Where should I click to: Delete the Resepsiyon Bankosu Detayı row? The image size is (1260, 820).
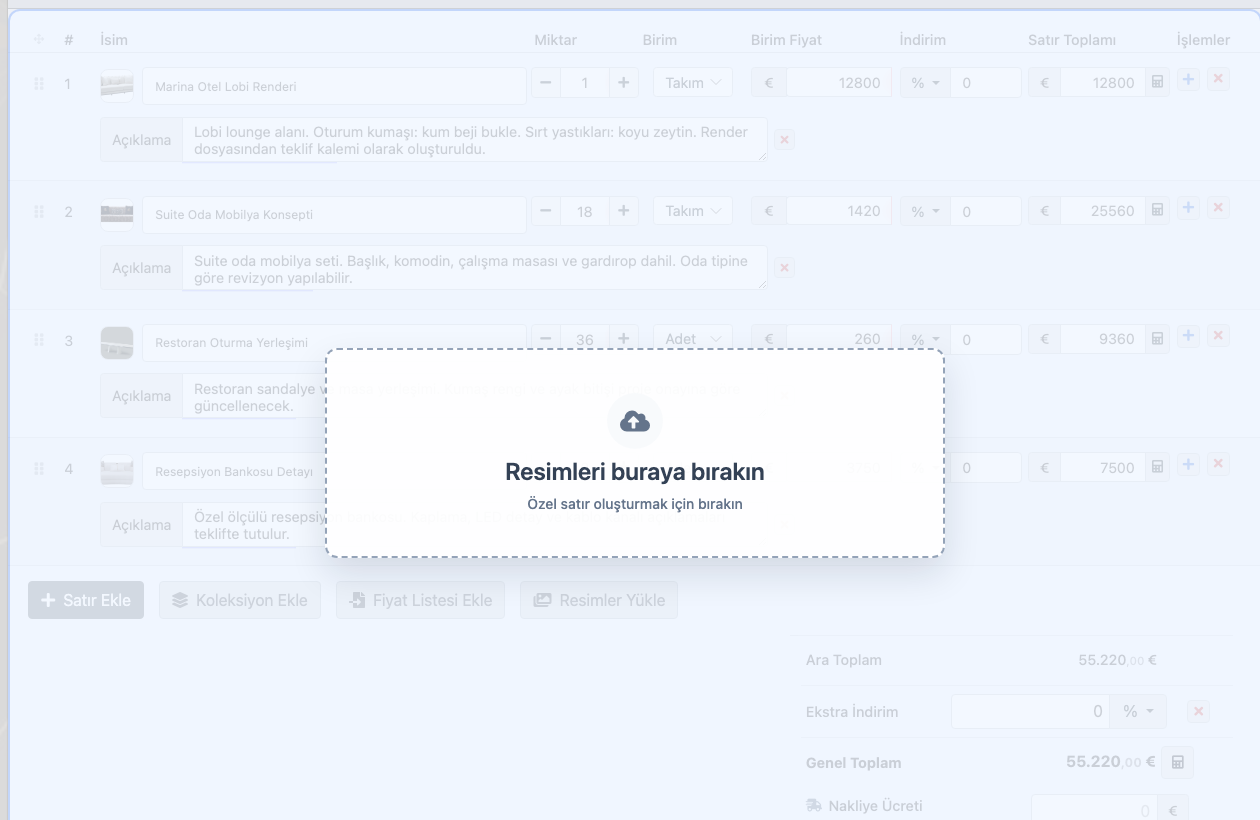coord(1218,463)
